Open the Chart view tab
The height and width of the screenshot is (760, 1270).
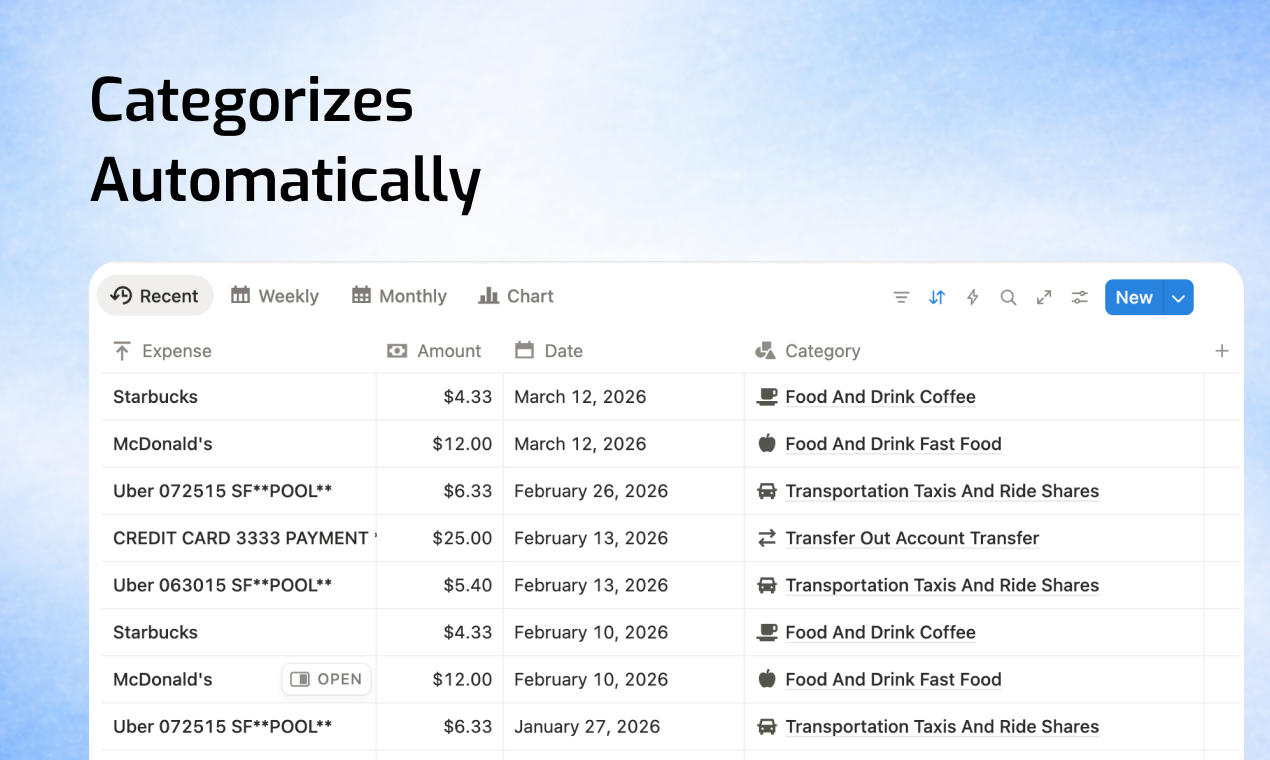click(516, 296)
